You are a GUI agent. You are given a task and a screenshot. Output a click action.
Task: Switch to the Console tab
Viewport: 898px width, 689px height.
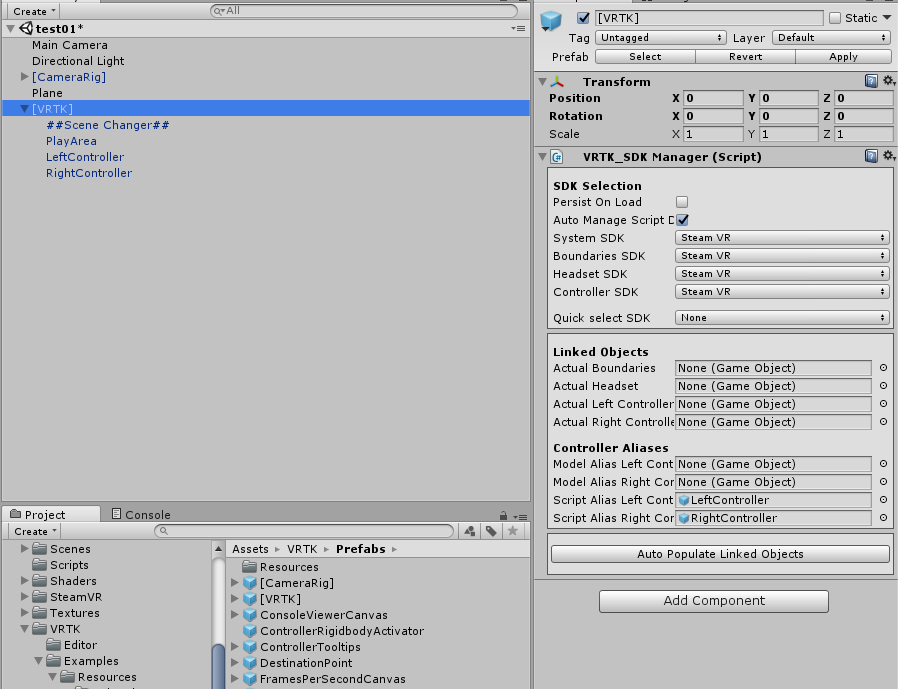point(141,514)
